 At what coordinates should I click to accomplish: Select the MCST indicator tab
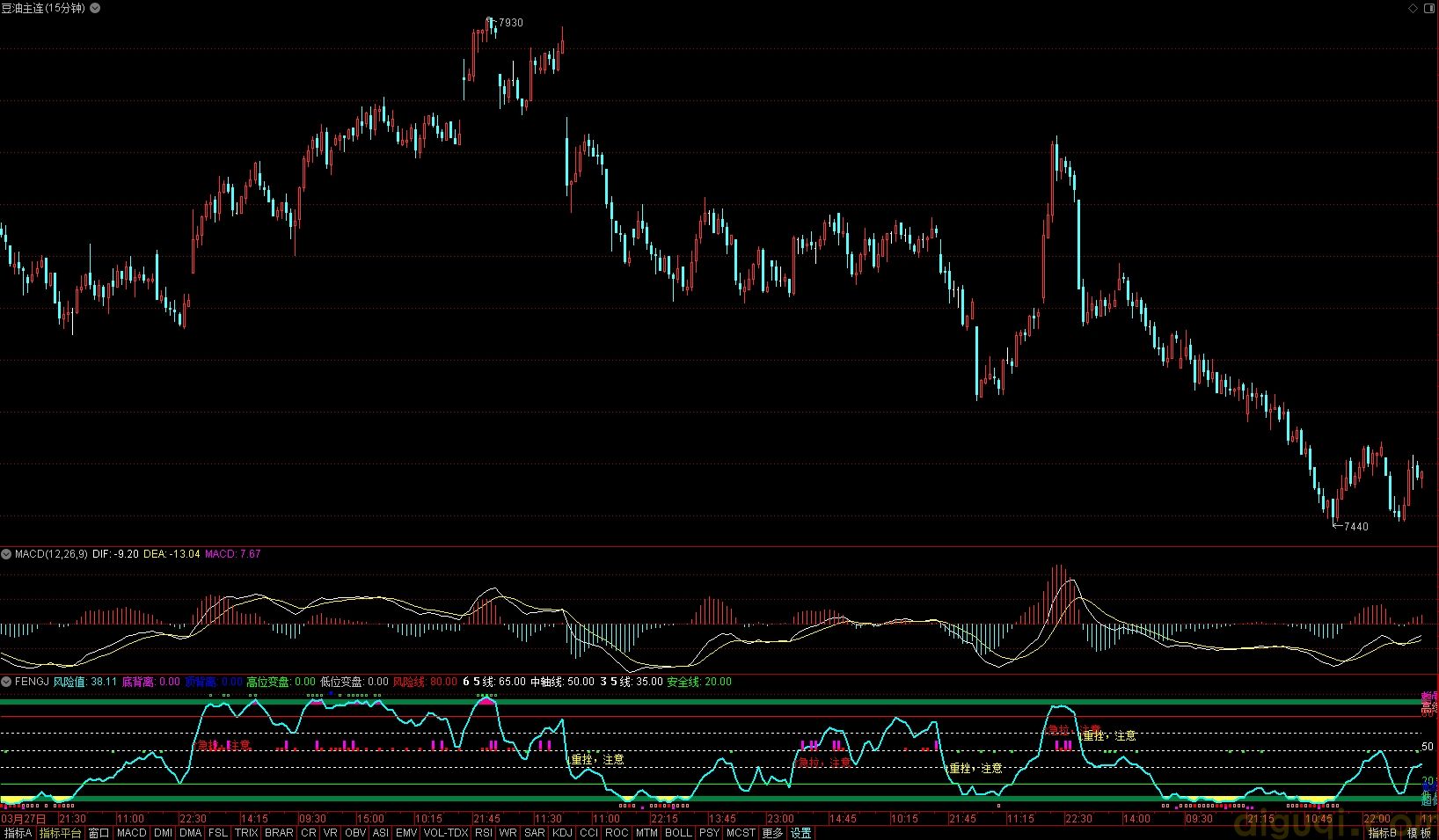pyautogui.click(x=741, y=833)
